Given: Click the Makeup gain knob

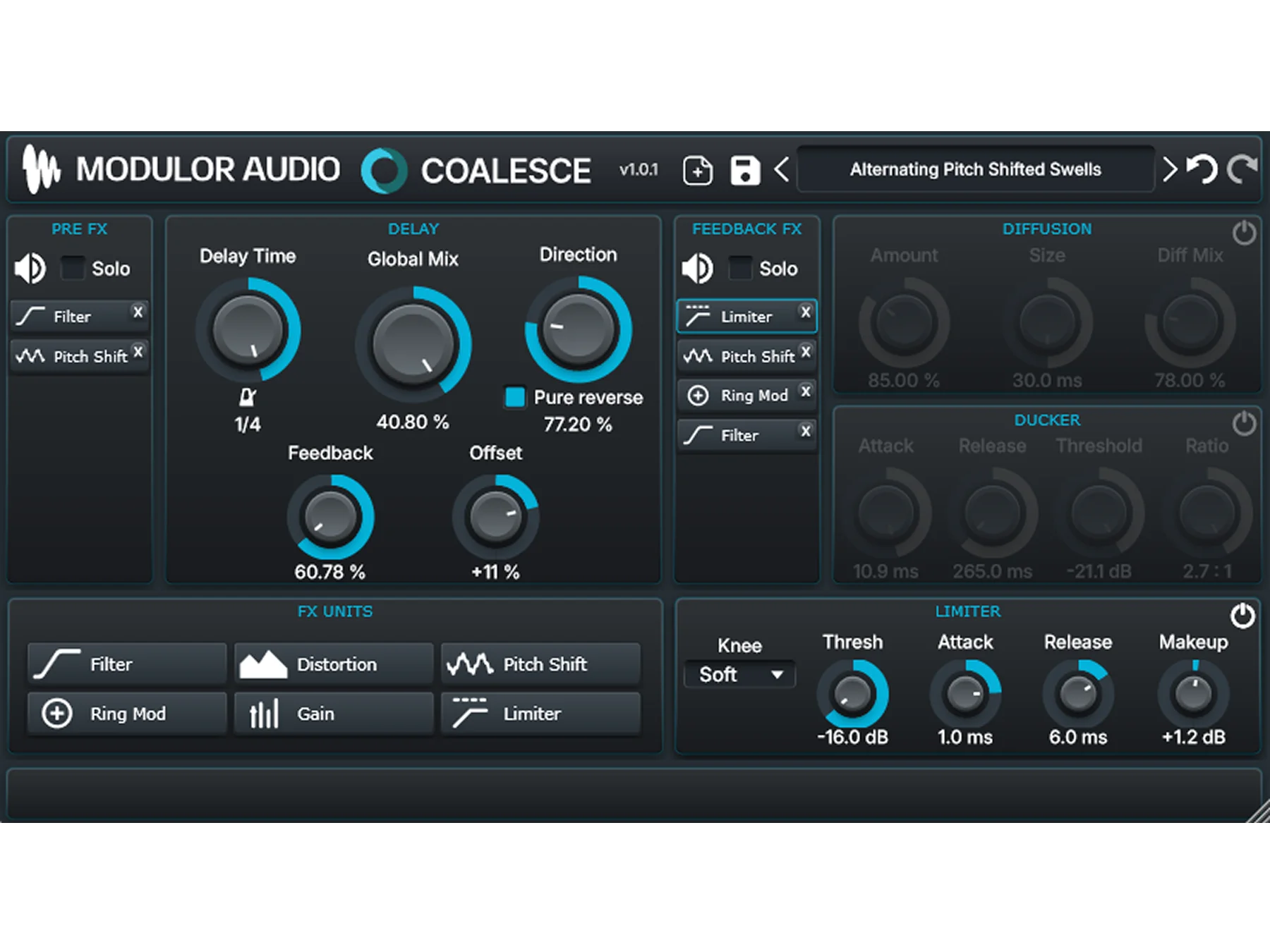Looking at the screenshot, I should (x=1194, y=694).
